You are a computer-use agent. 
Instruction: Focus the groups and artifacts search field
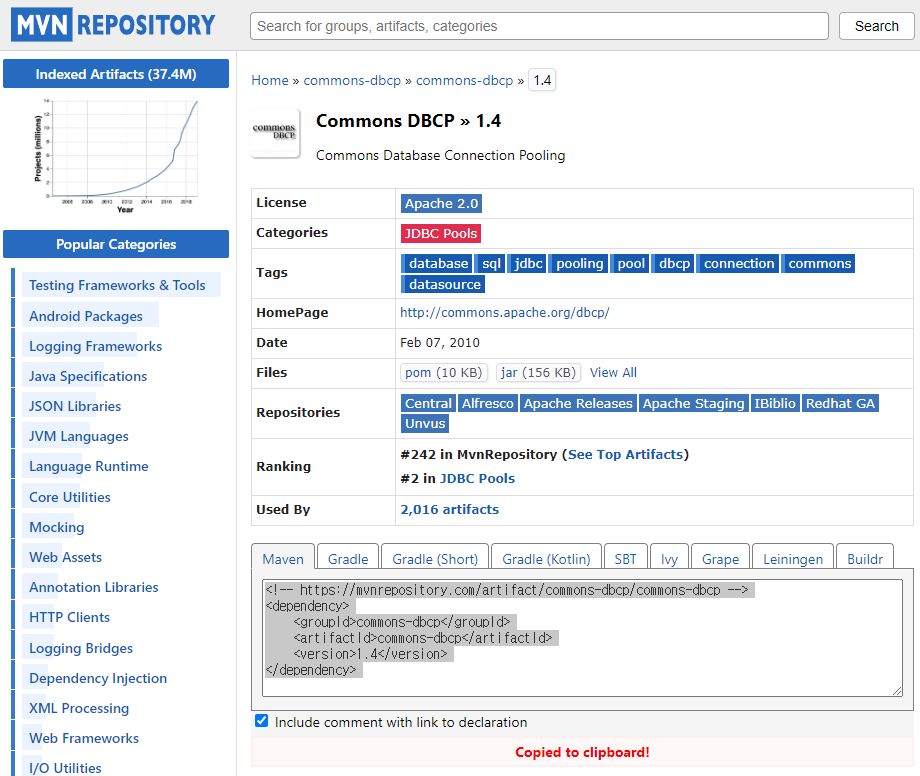[x=539, y=26]
